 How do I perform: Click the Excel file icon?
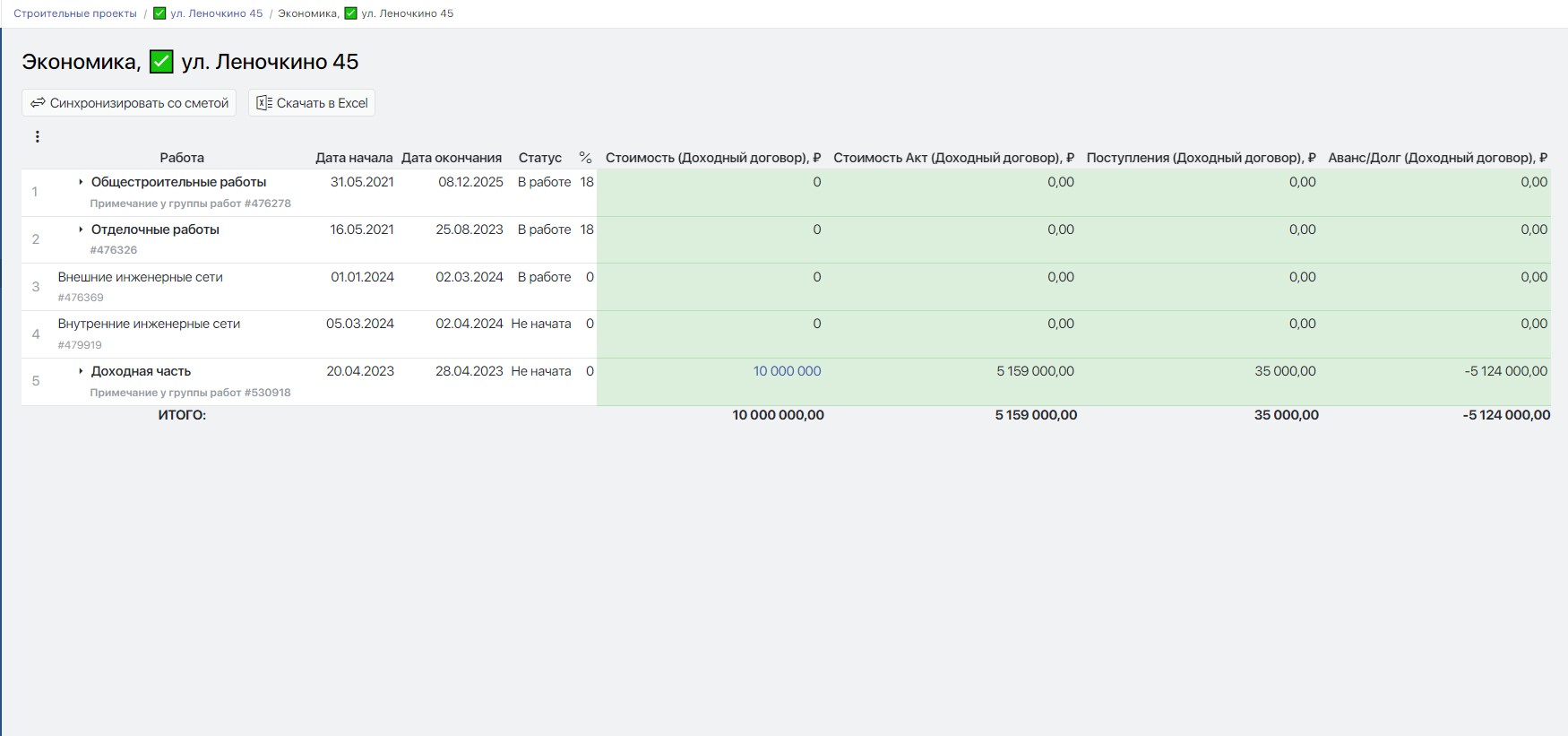pos(263,103)
